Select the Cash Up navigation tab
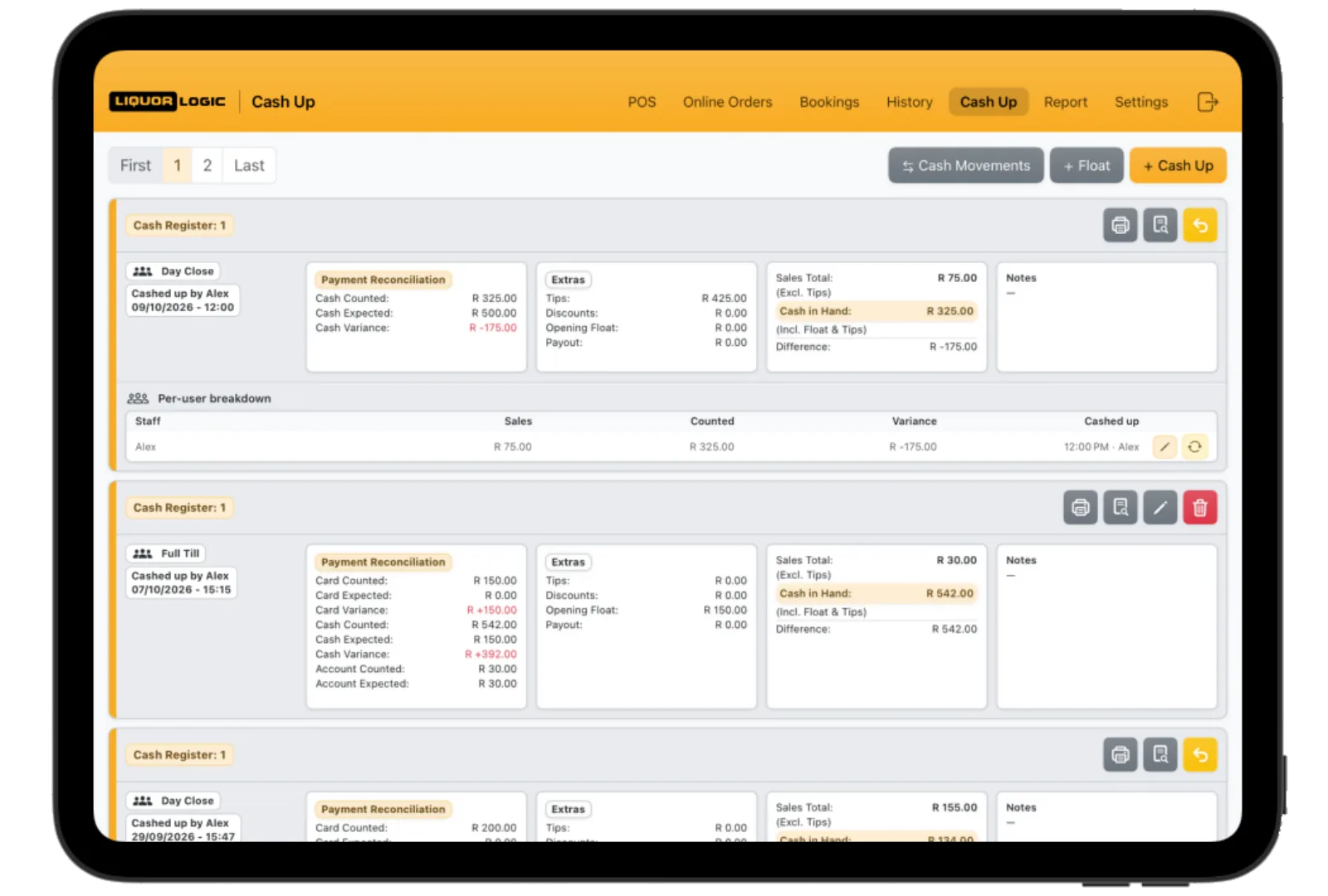 pyautogui.click(x=988, y=102)
